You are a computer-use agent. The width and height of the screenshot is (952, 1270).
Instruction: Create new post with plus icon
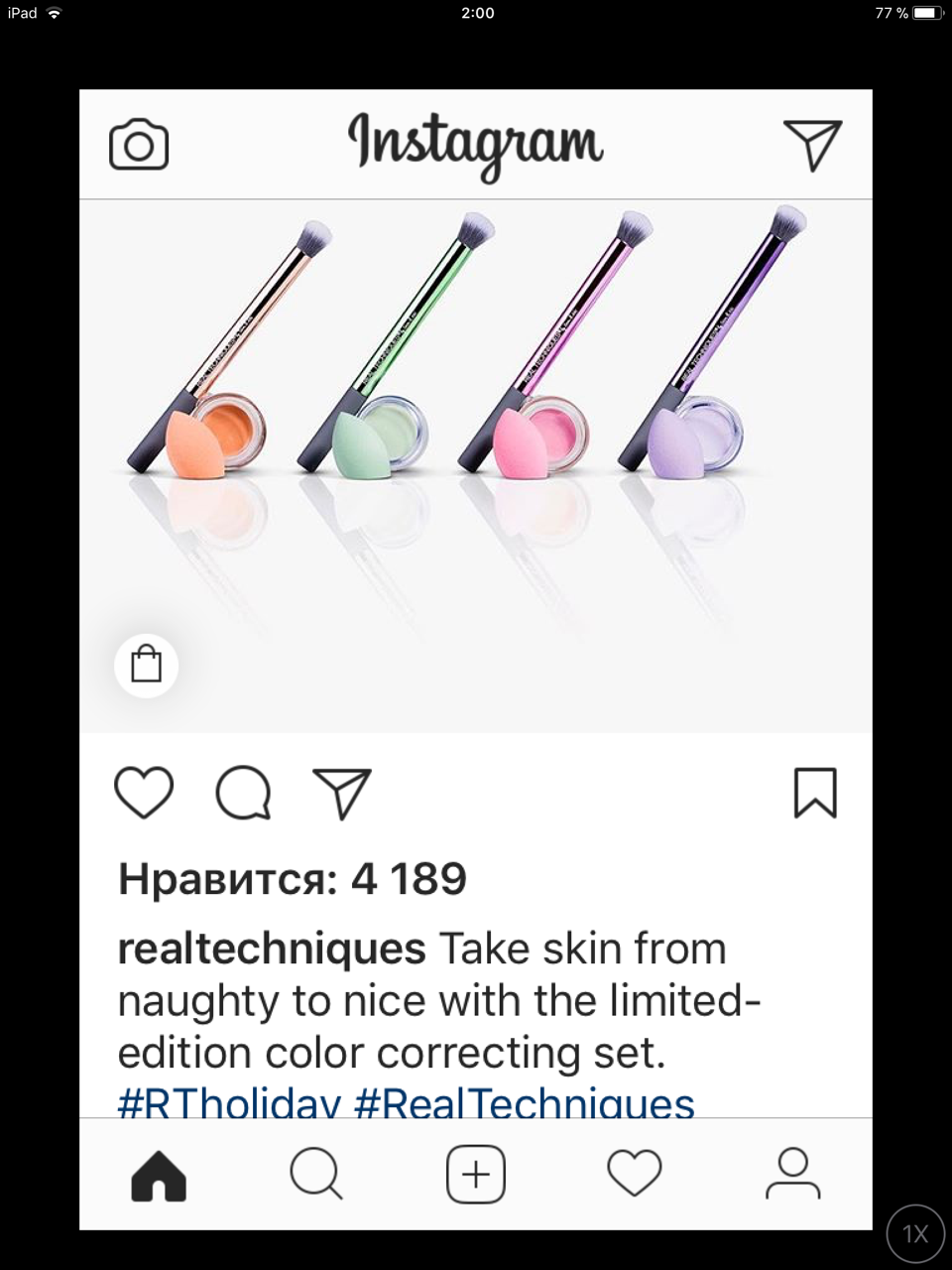pyautogui.click(x=476, y=1175)
